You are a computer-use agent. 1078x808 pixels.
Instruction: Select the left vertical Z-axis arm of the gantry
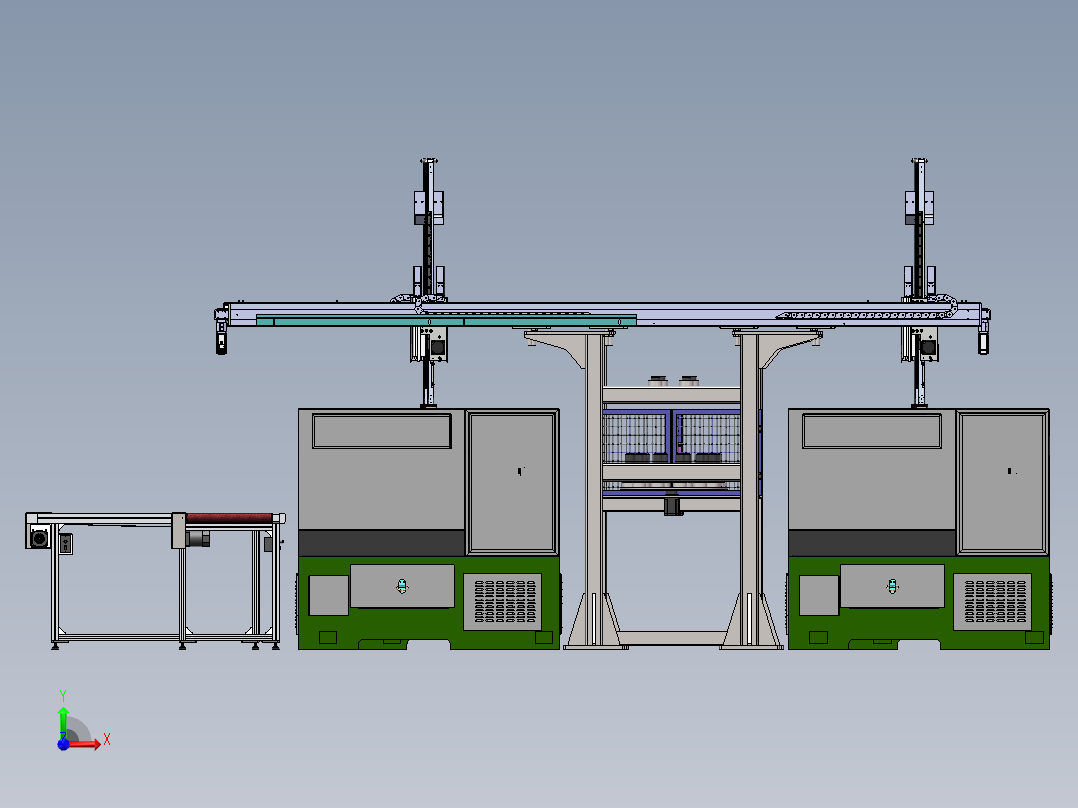pyautogui.click(x=428, y=283)
